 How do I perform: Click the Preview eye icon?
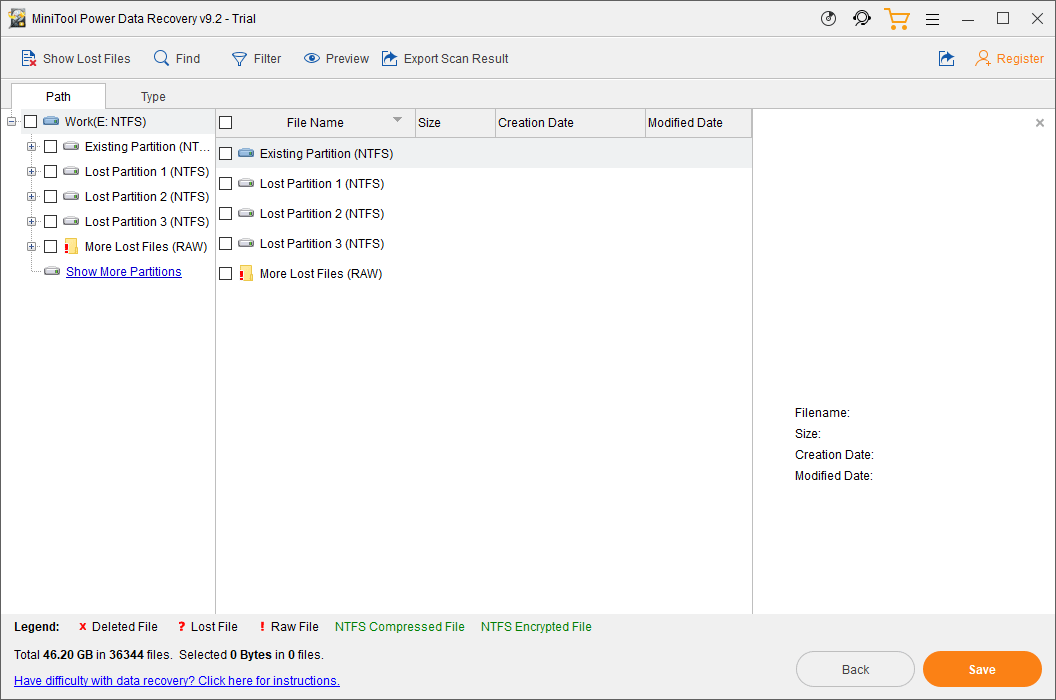[312, 59]
